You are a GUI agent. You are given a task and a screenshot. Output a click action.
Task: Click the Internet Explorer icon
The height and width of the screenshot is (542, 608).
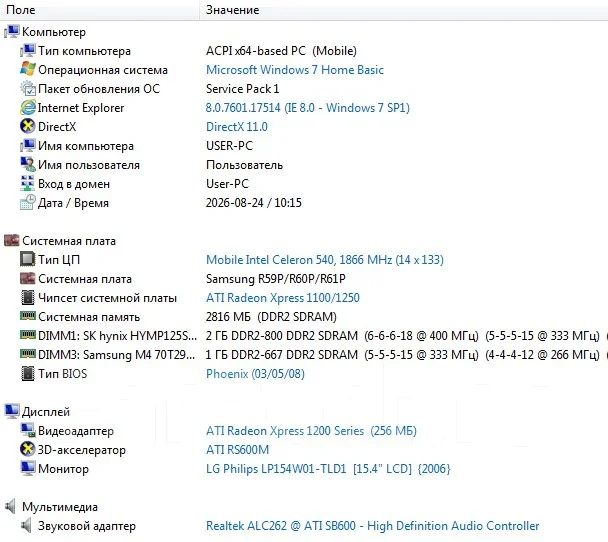pos(28,107)
